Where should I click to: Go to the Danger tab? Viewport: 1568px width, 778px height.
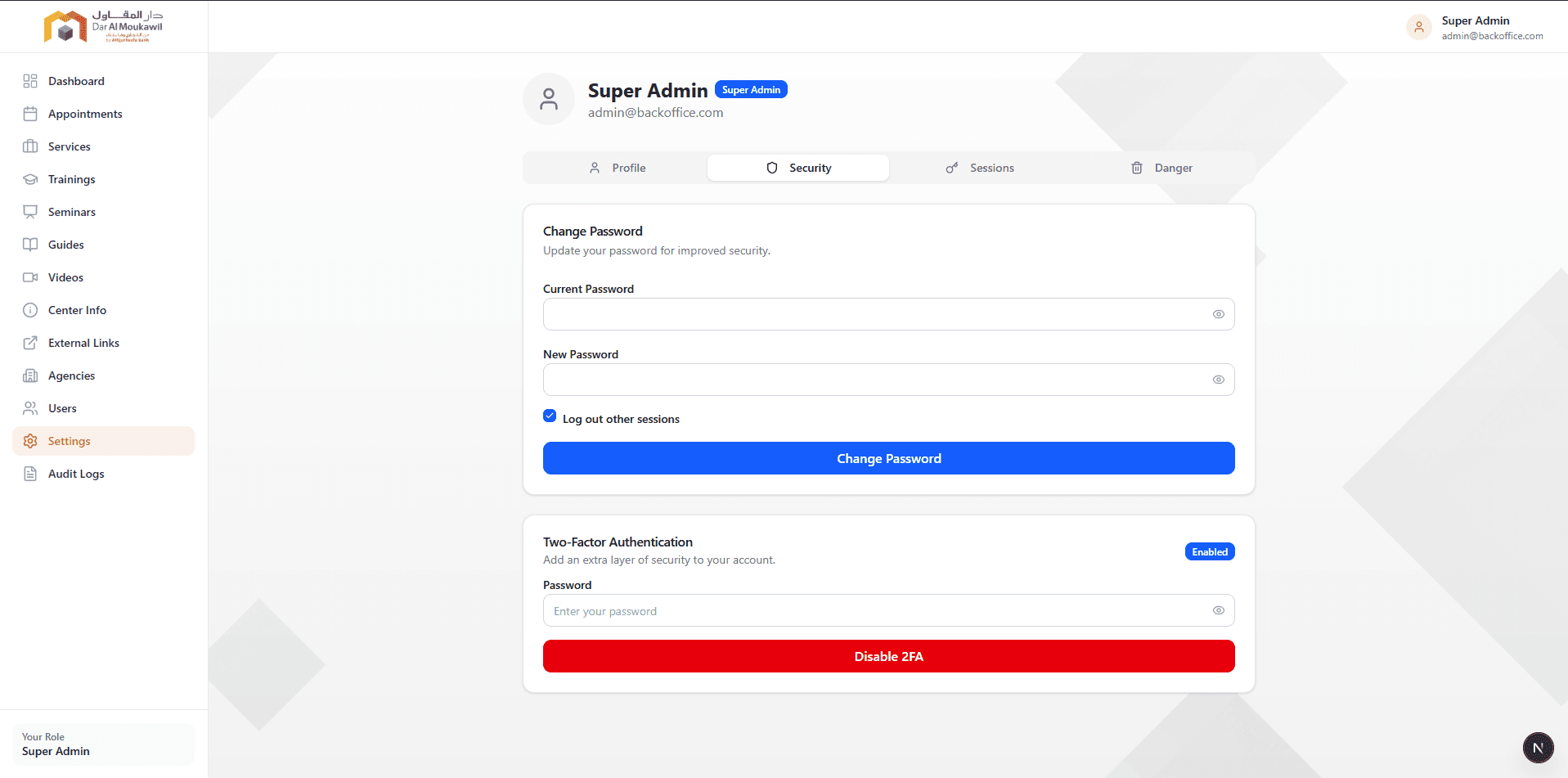tap(1161, 168)
